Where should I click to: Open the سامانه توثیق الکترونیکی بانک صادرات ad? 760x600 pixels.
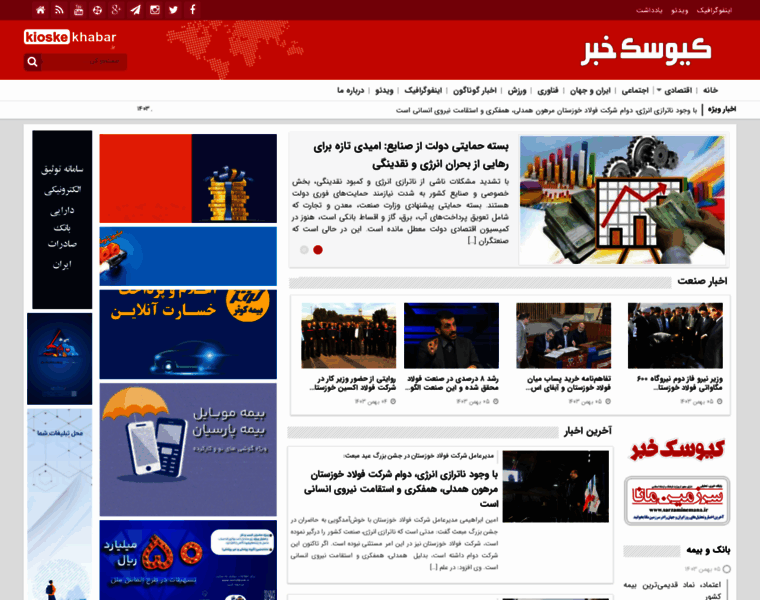(62, 220)
